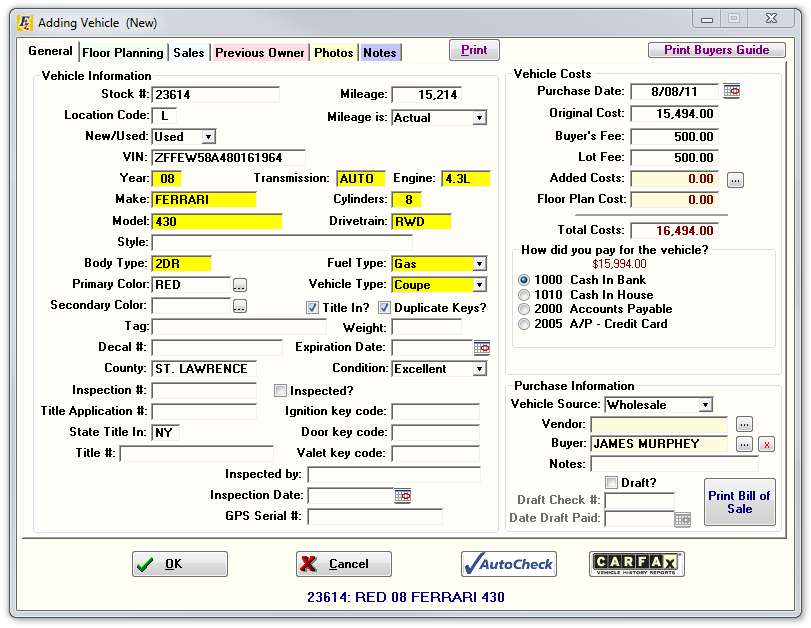Viewport: 811px width, 628px height.
Task: Open the CARFAX vehicle history report
Action: [637, 564]
